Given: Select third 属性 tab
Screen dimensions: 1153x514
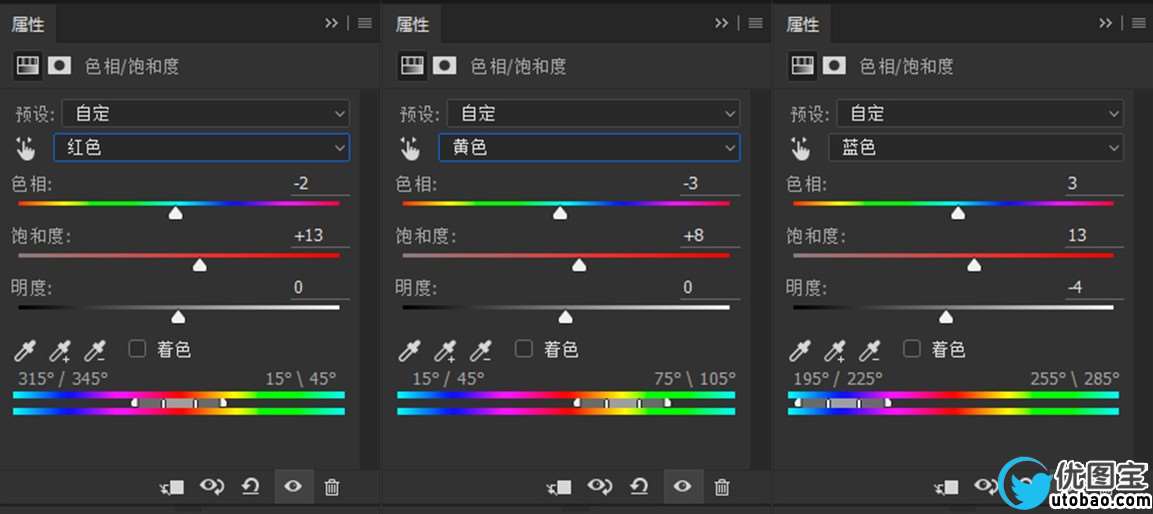Looking at the screenshot, I should (803, 25).
